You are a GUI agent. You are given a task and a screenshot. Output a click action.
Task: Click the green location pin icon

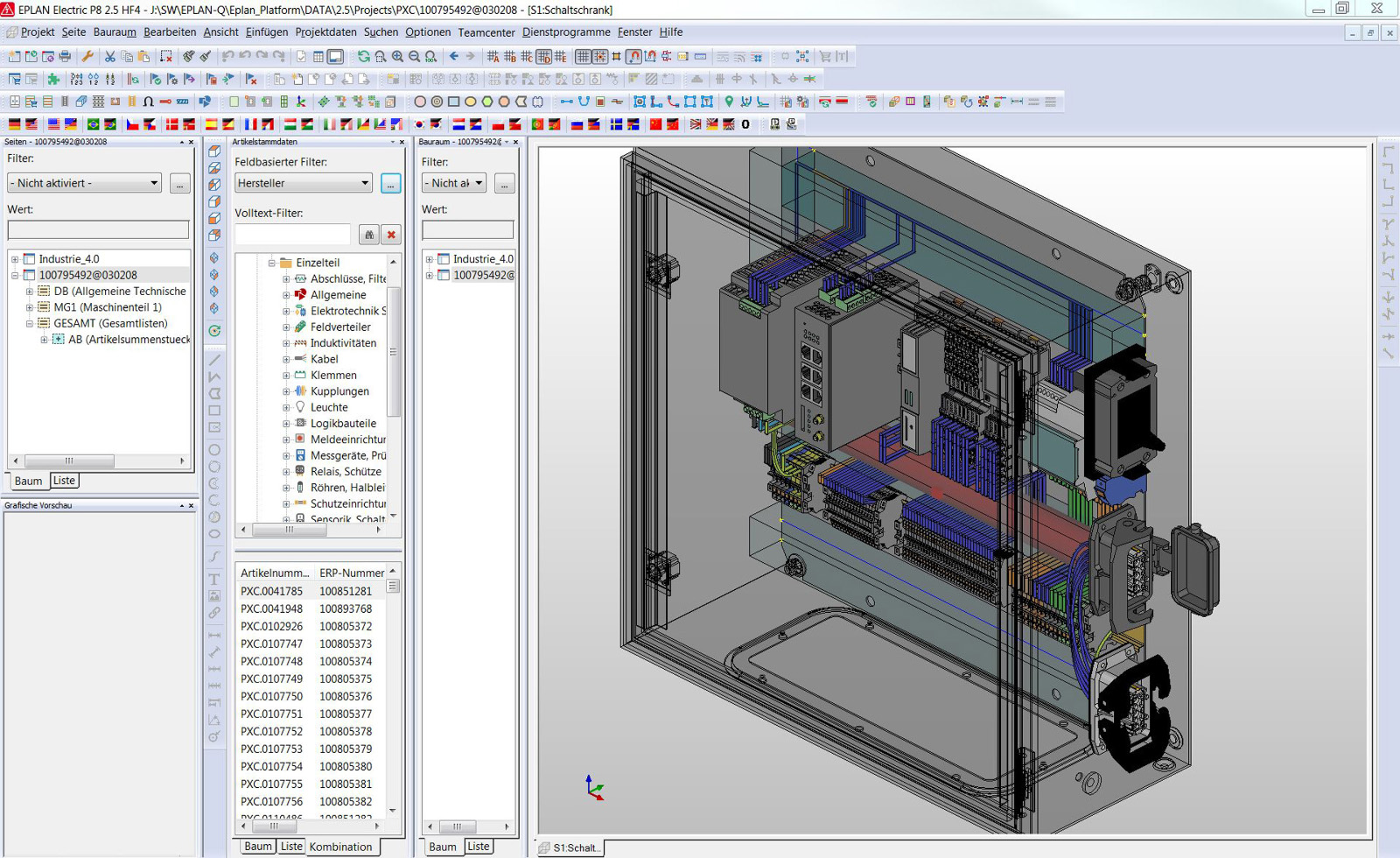(729, 102)
